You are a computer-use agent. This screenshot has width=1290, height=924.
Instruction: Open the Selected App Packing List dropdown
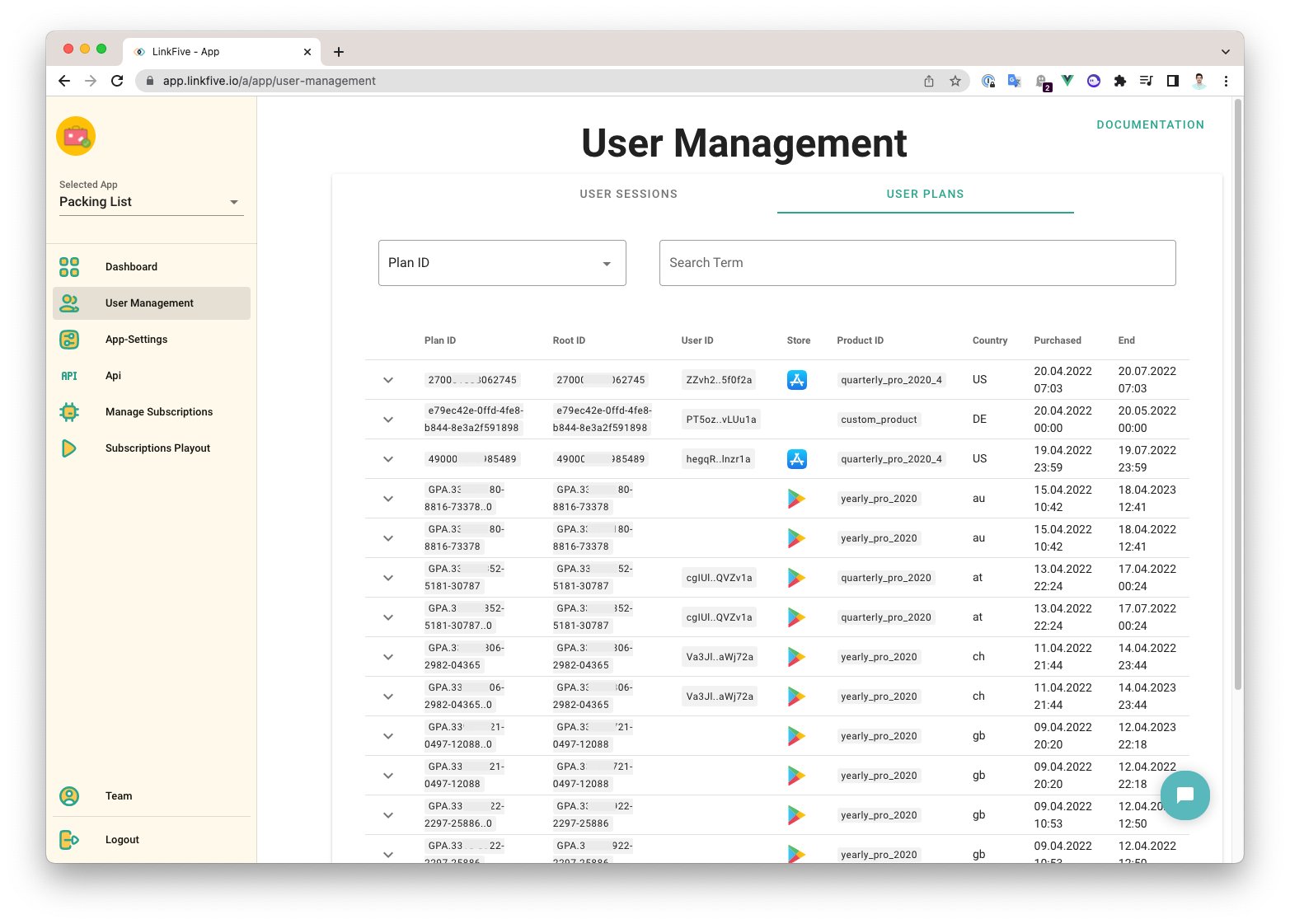point(152,202)
